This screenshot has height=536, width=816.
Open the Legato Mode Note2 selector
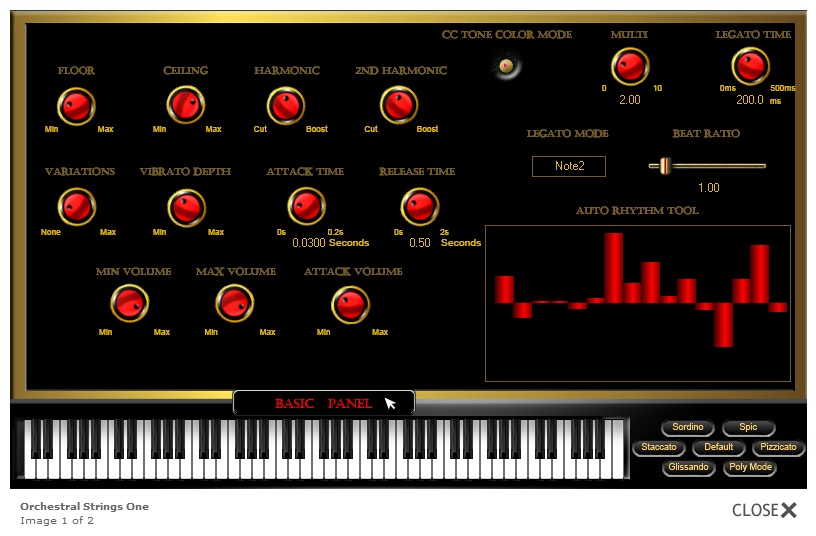pos(568,166)
